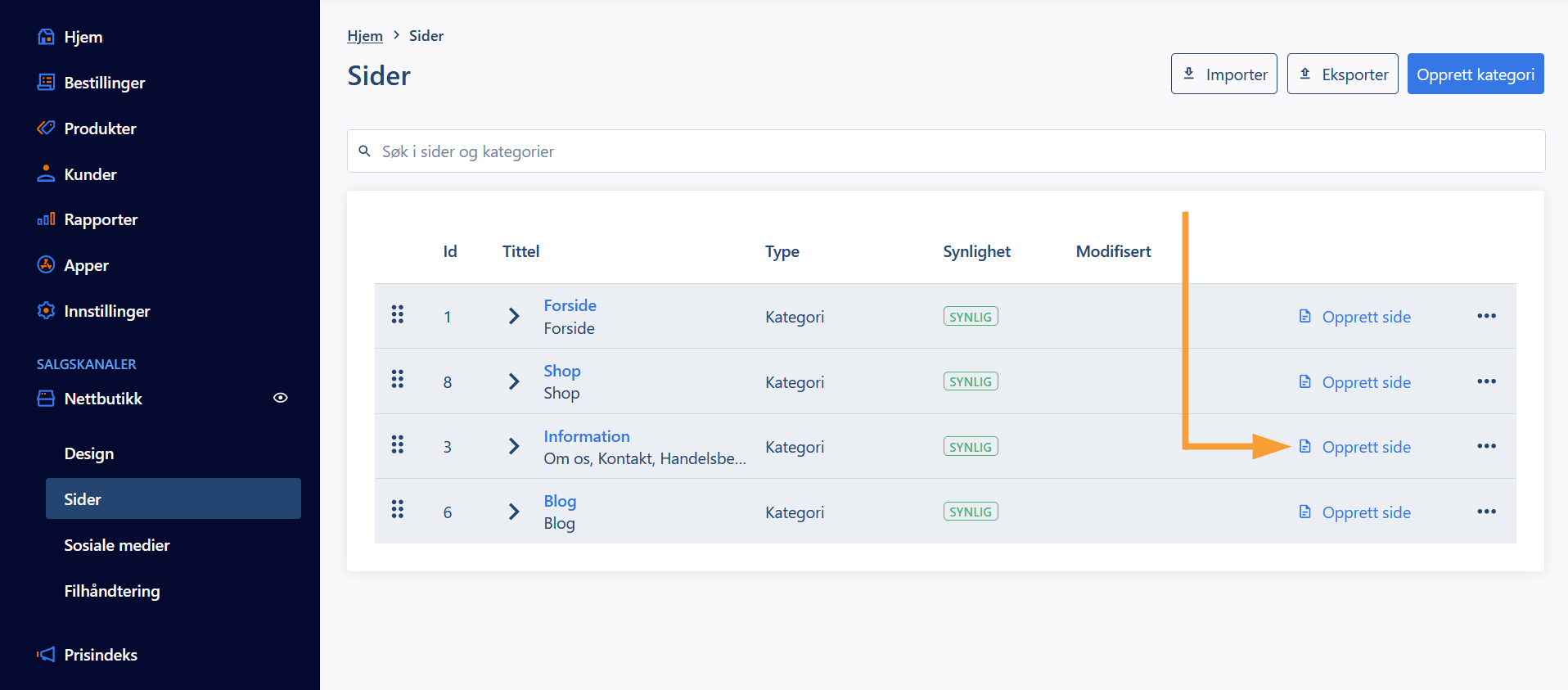Image resolution: width=1568 pixels, height=690 pixels.
Task: Click the Bestillinger orders icon
Action: 46,83
